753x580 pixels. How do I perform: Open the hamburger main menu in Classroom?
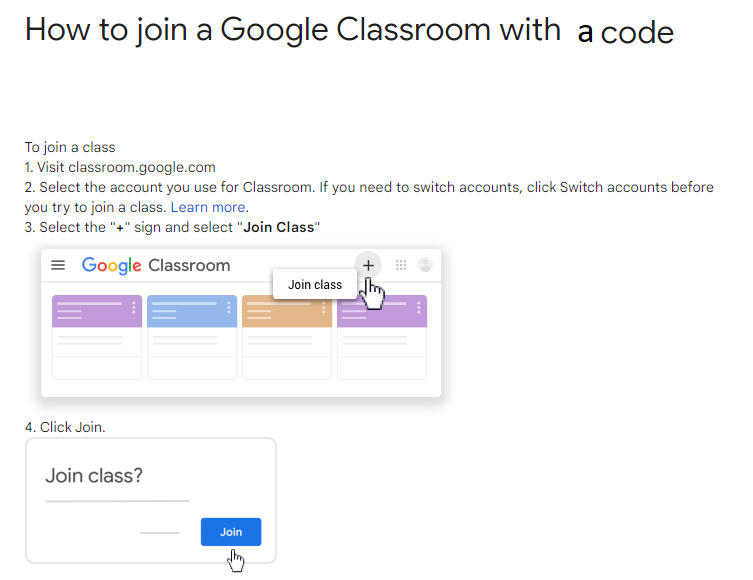click(x=58, y=265)
